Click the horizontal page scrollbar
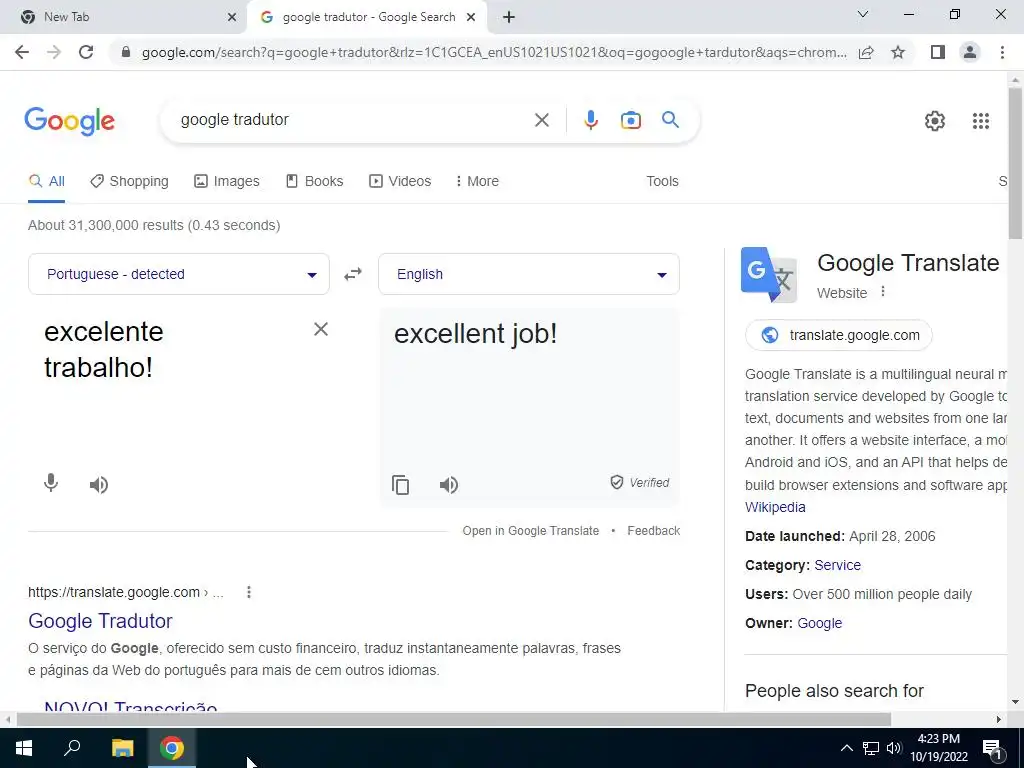1024x768 pixels. pos(454,719)
